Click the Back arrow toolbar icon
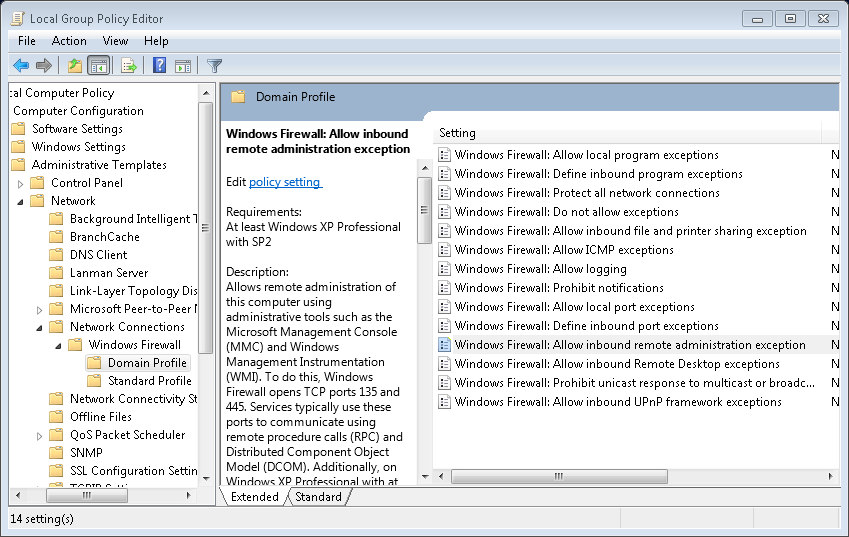This screenshot has width=849, height=537. coord(21,66)
